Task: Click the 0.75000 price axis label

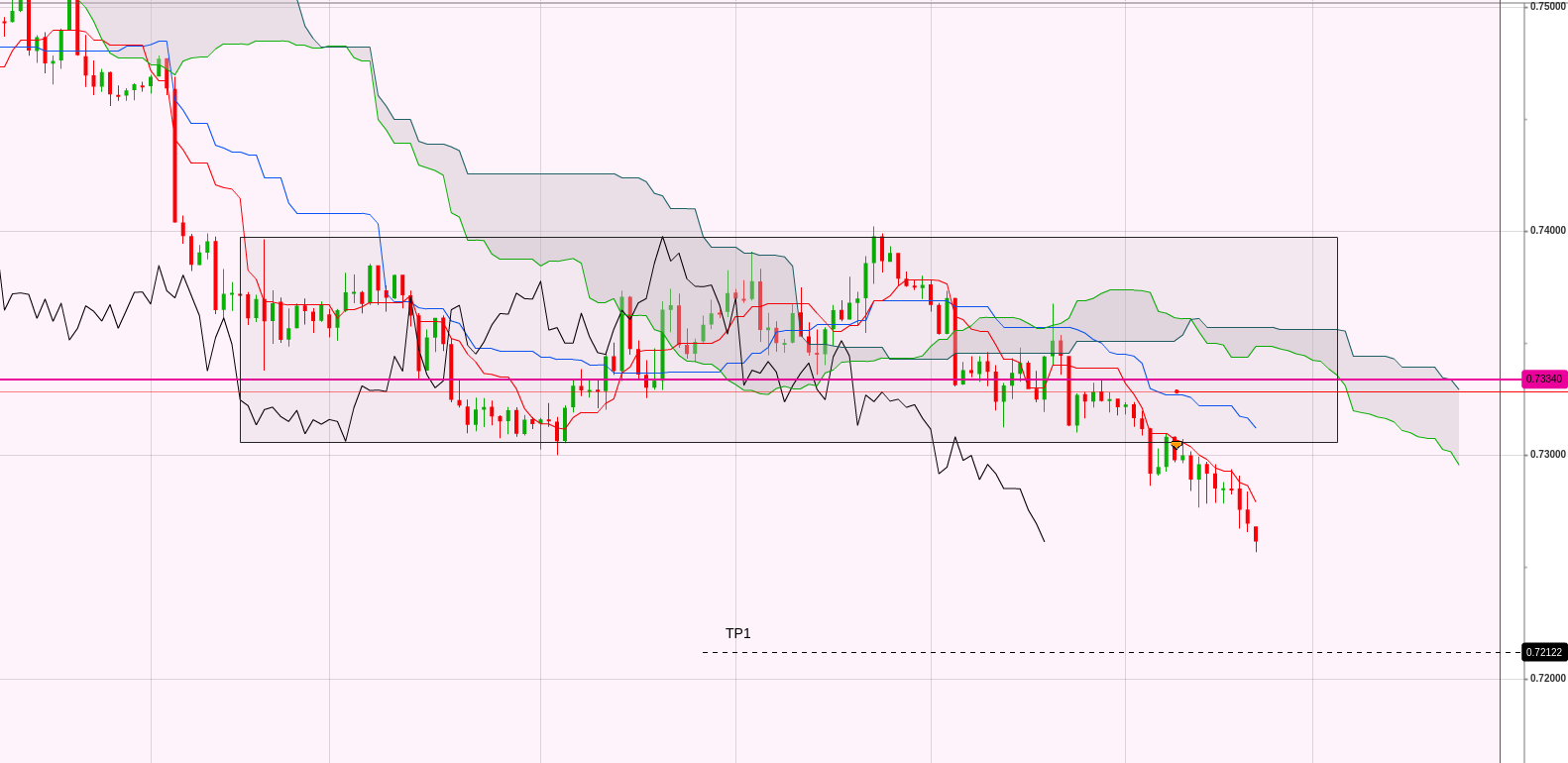Action: (x=1547, y=7)
